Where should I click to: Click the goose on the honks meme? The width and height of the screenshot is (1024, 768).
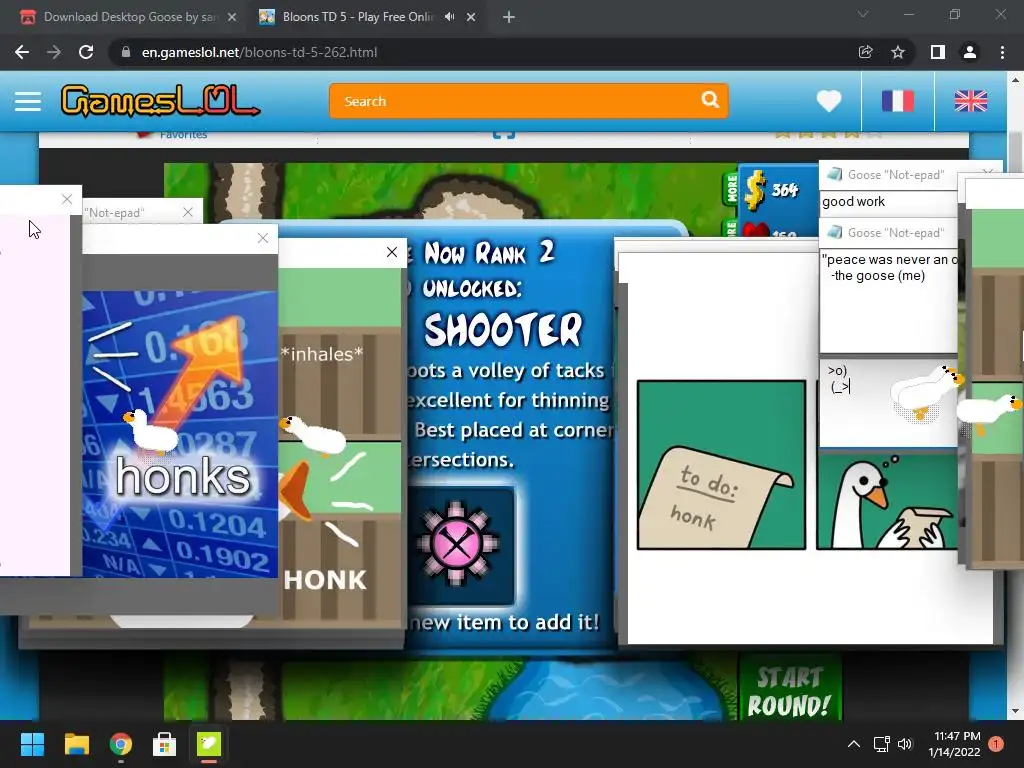[x=150, y=432]
